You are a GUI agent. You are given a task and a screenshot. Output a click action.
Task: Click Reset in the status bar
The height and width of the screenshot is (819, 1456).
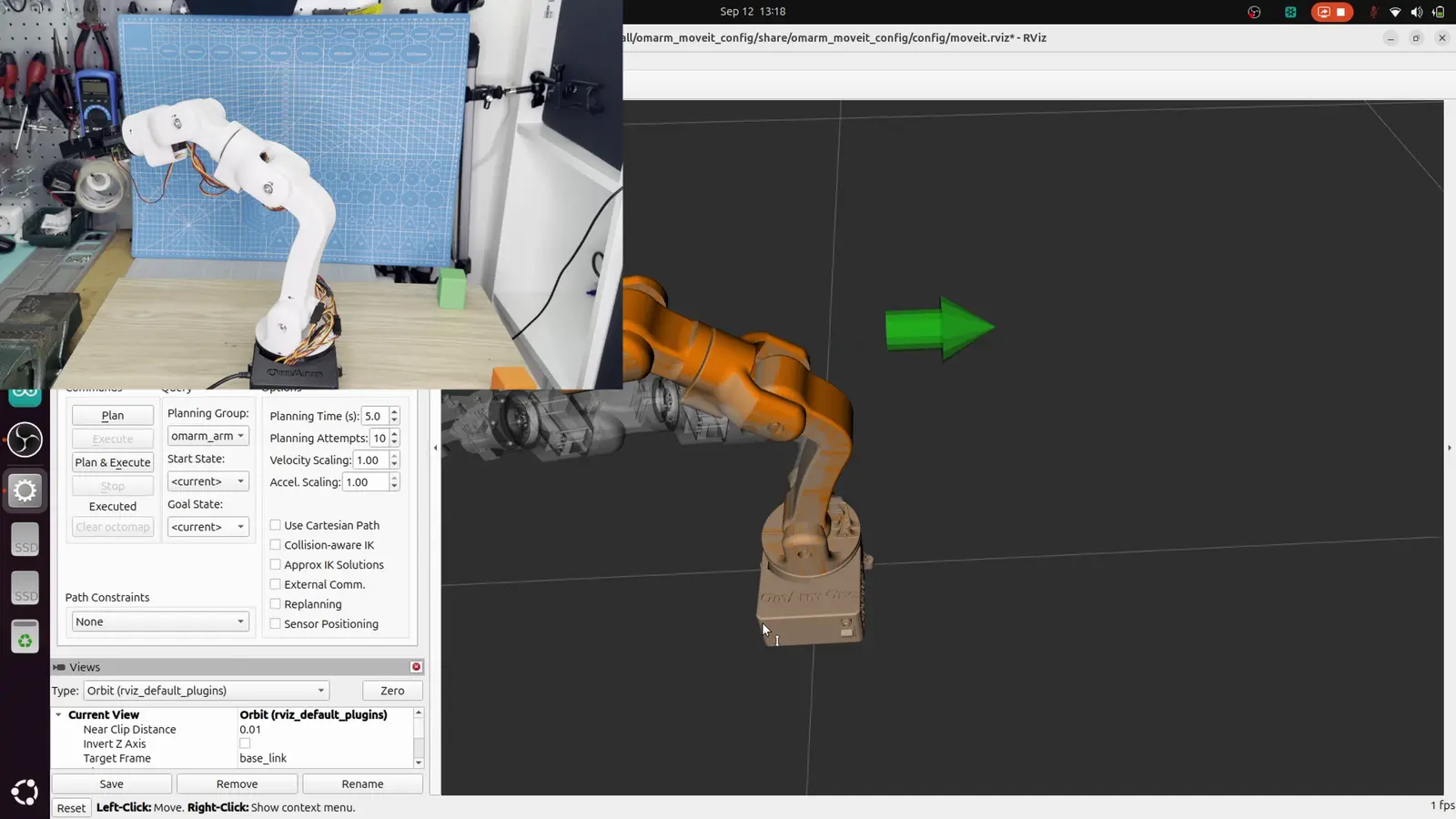(x=71, y=808)
